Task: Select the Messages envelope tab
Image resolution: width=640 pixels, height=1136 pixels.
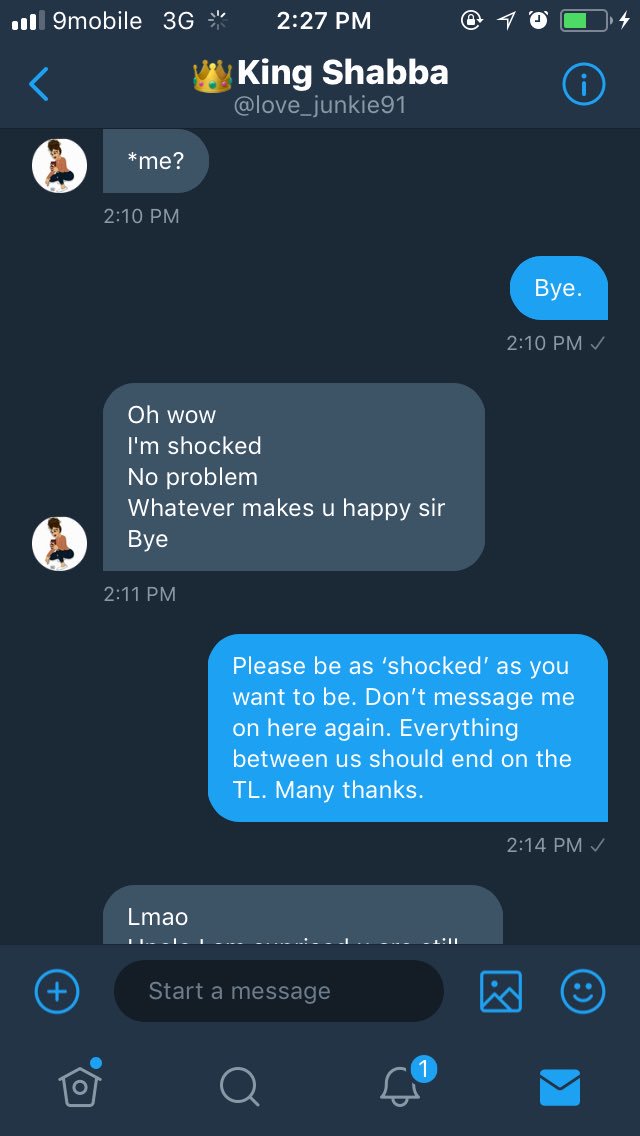Action: 560,1086
